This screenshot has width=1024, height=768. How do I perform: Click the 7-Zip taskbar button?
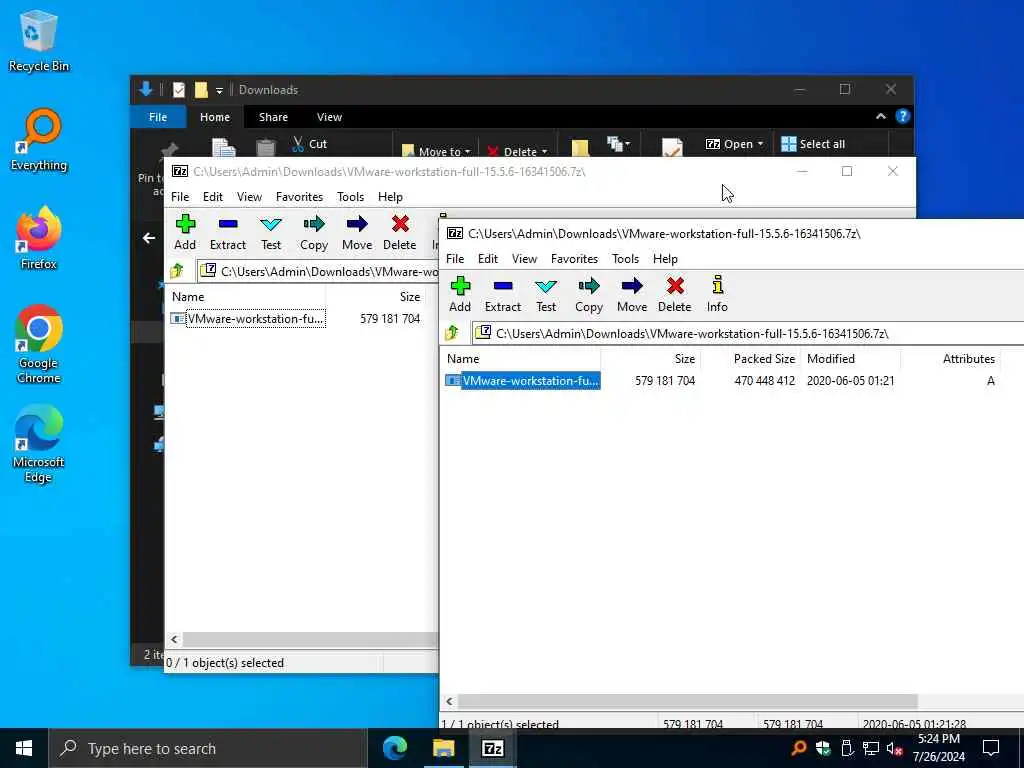(x=492, y=748)
